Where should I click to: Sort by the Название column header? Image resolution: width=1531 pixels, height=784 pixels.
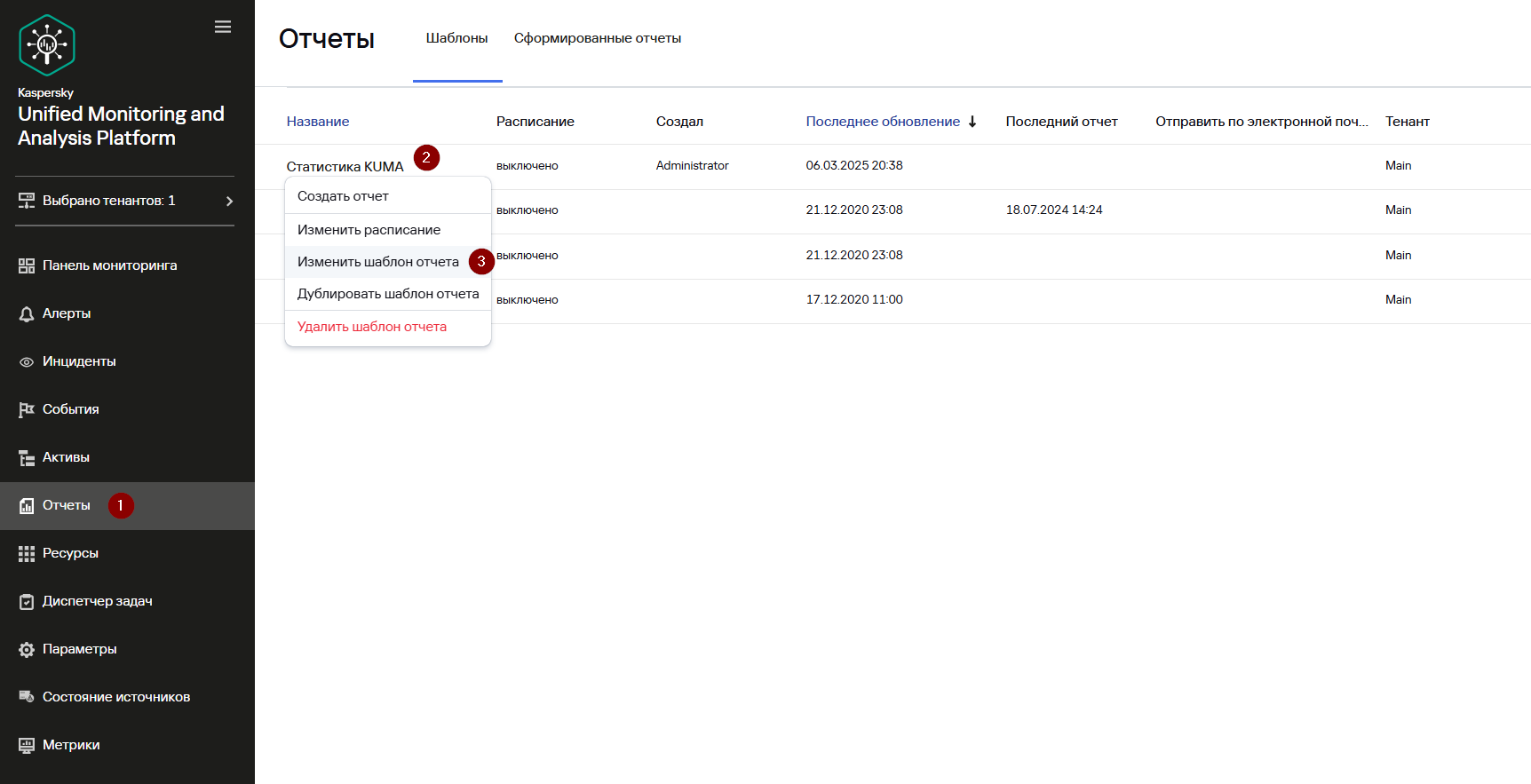(318, 122)
